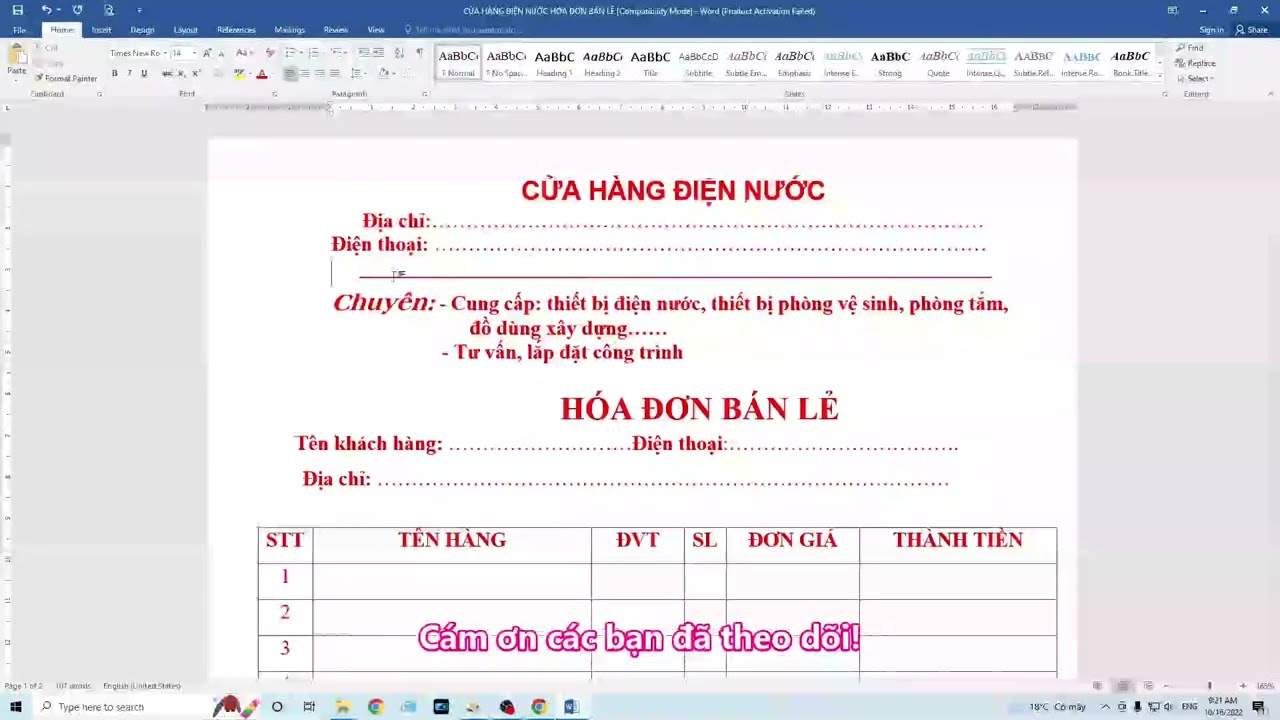Clear all formatting icon

tap(270, 53)
